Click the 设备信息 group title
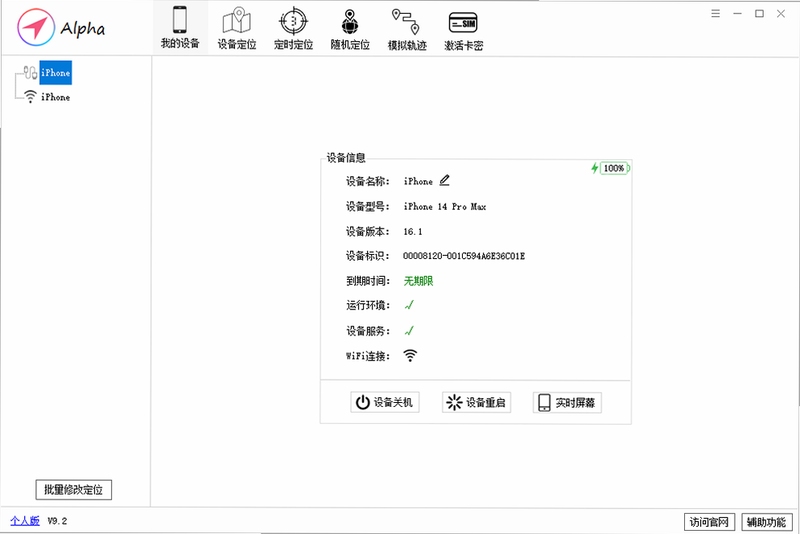 point(346,158)
